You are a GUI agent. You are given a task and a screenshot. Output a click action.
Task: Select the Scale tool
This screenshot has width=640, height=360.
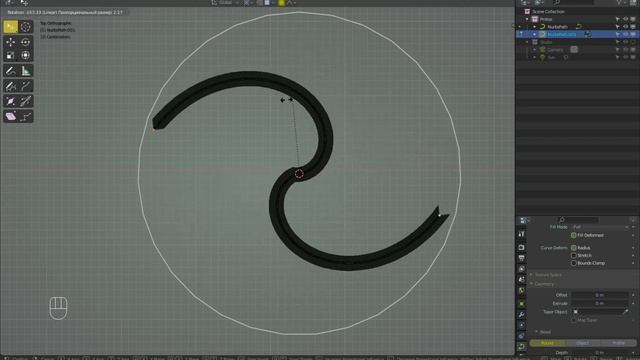click(x=11, y=55)
